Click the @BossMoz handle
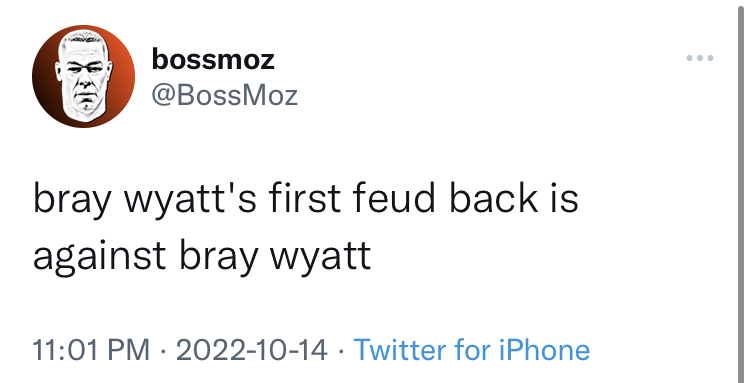 coord(225,96)
